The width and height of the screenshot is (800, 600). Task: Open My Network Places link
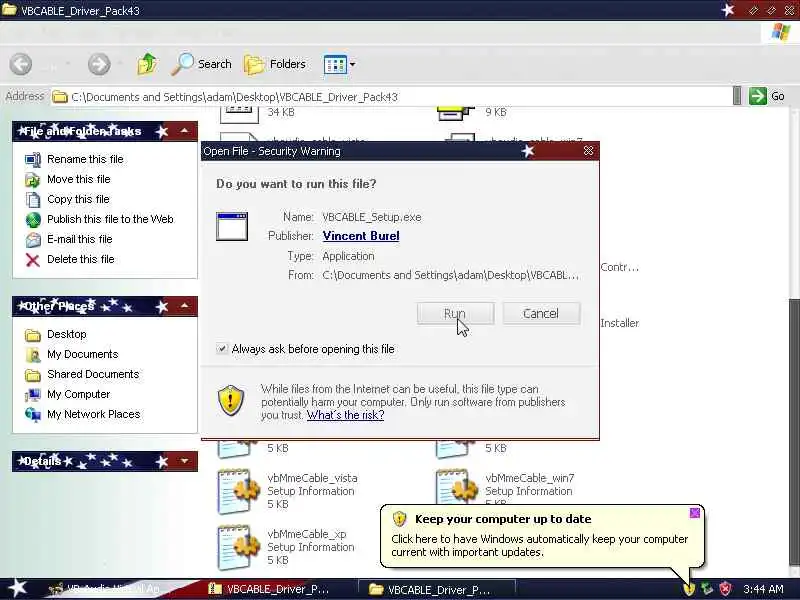(x=93, y=414)
